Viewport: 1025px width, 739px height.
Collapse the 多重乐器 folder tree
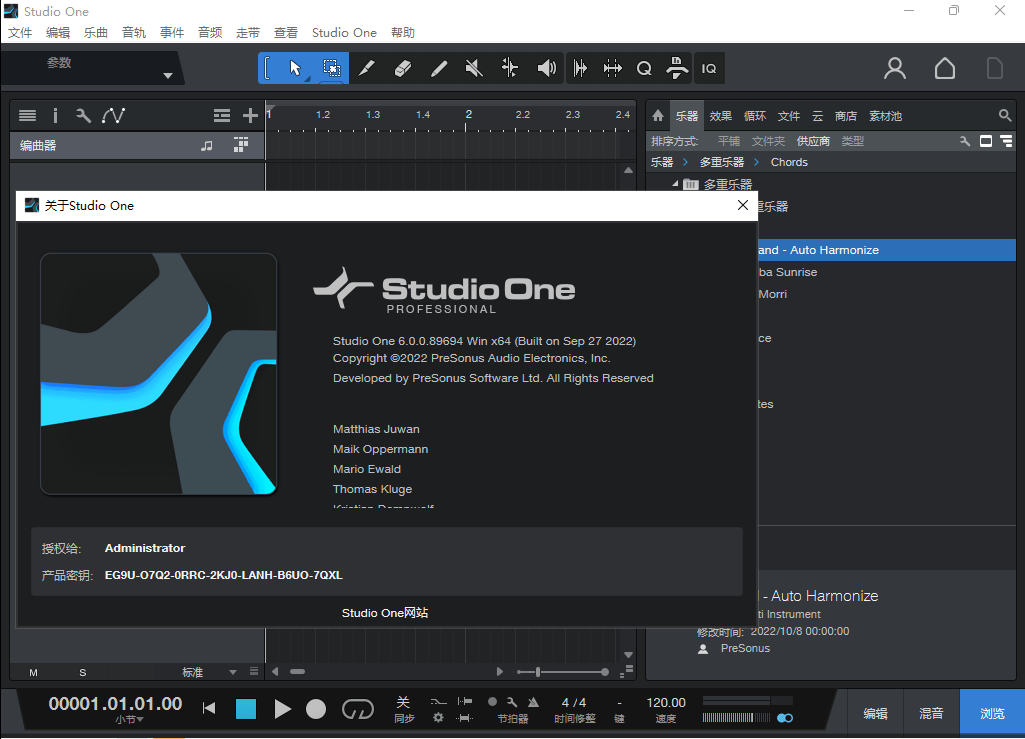(x=675, y=184)
